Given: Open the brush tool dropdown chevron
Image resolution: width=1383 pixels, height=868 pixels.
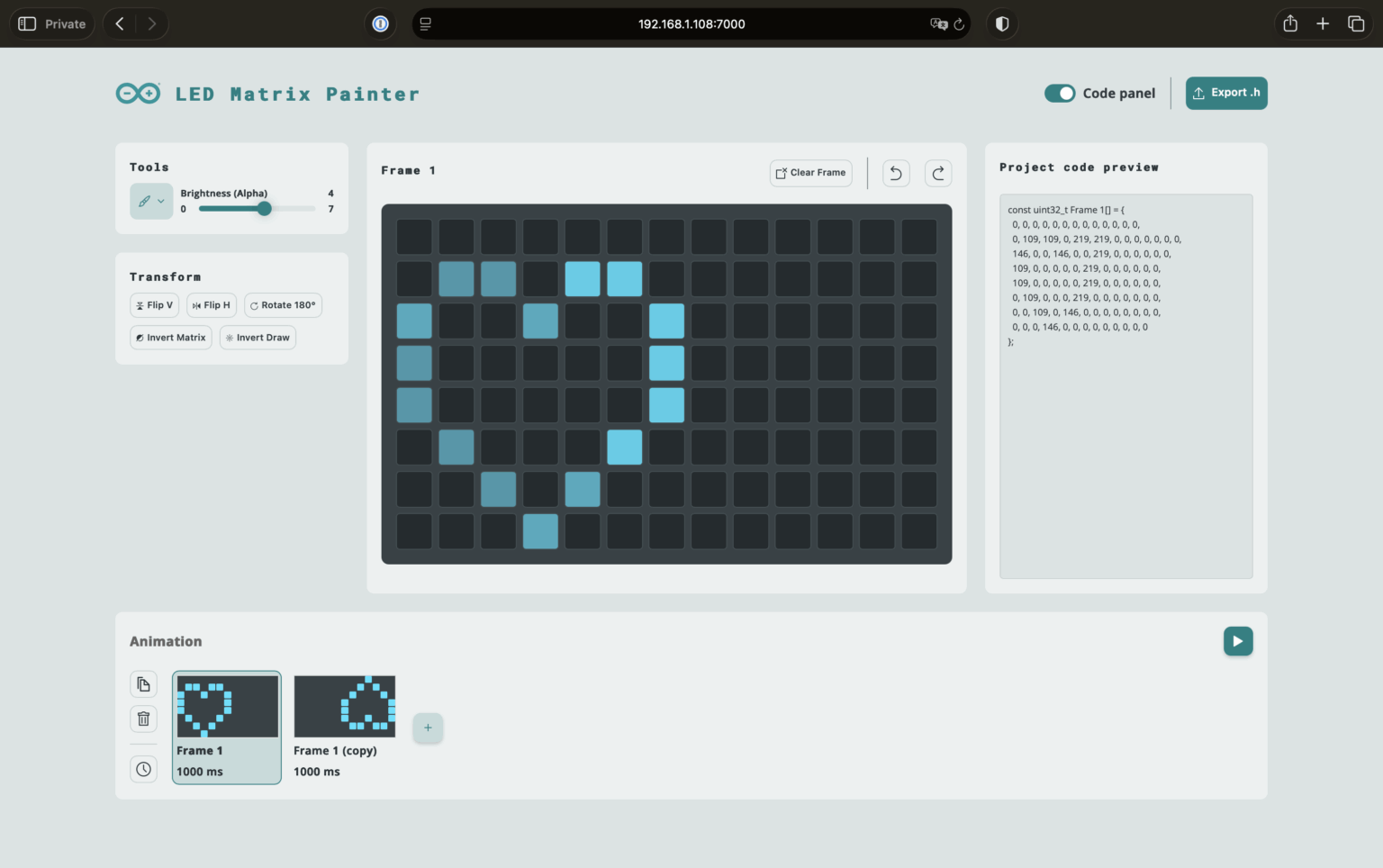Looking at the screenshot, I should coord(162,201).
